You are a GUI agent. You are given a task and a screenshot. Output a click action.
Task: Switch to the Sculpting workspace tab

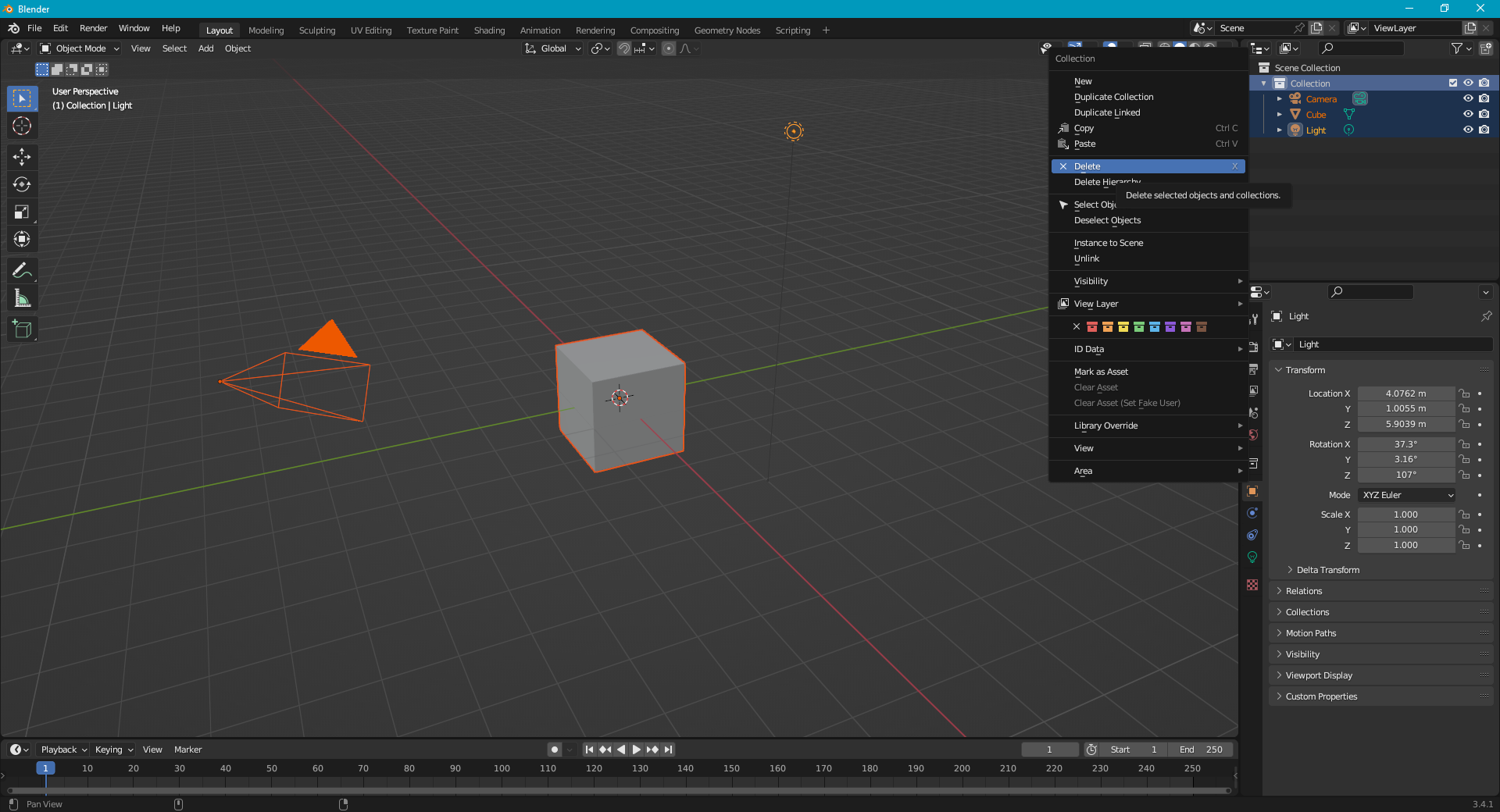click(317, 30)
